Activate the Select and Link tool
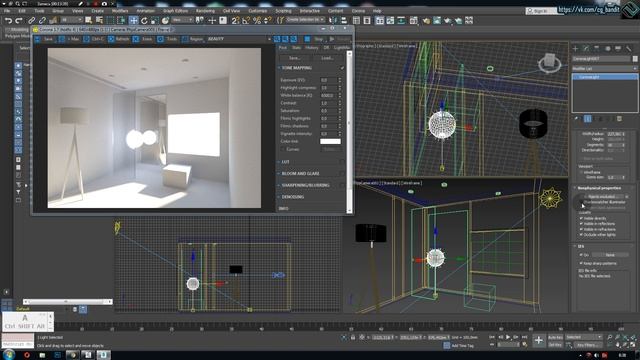Screen dimensions: 640x360 31,20
